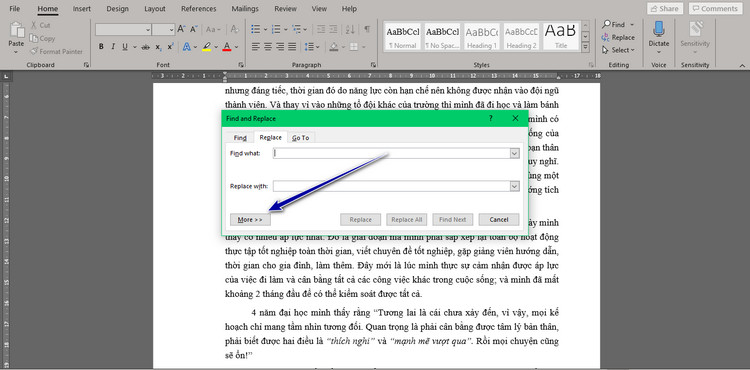Open the font size combo box

click(164, 30)
